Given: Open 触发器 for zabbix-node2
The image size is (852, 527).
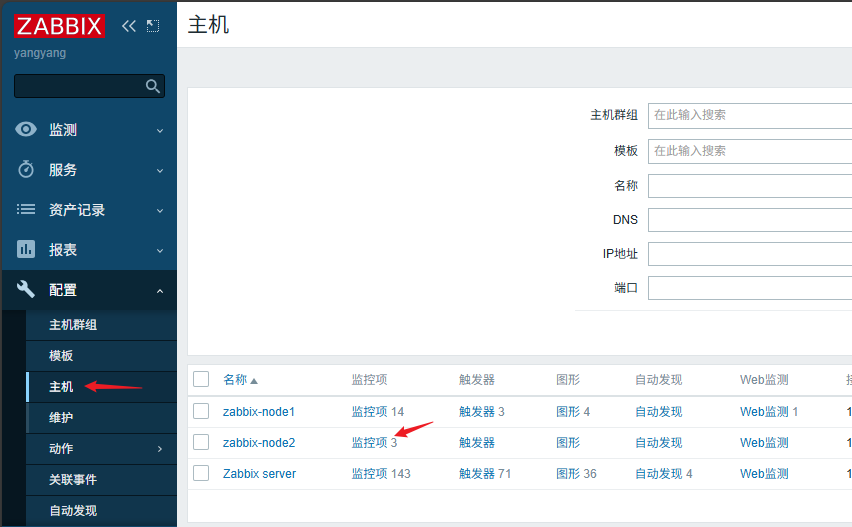Looking at the screenshot, I should [477, 443].
